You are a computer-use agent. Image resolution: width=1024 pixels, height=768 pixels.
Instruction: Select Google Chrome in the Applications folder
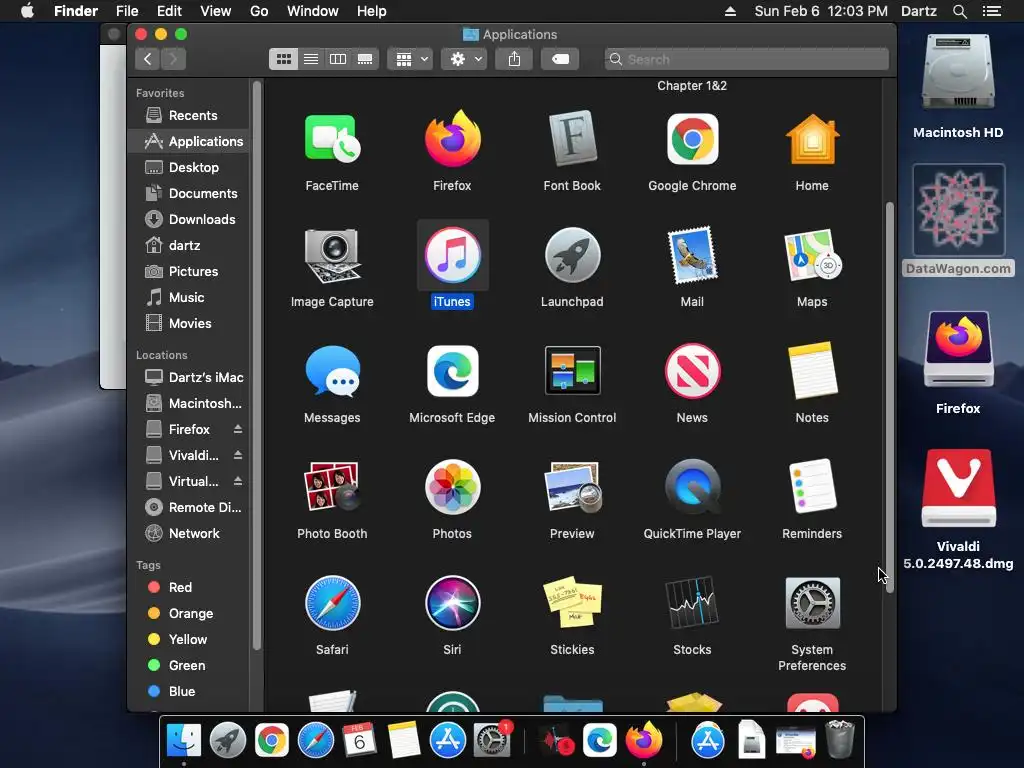(x=692, y=139)
